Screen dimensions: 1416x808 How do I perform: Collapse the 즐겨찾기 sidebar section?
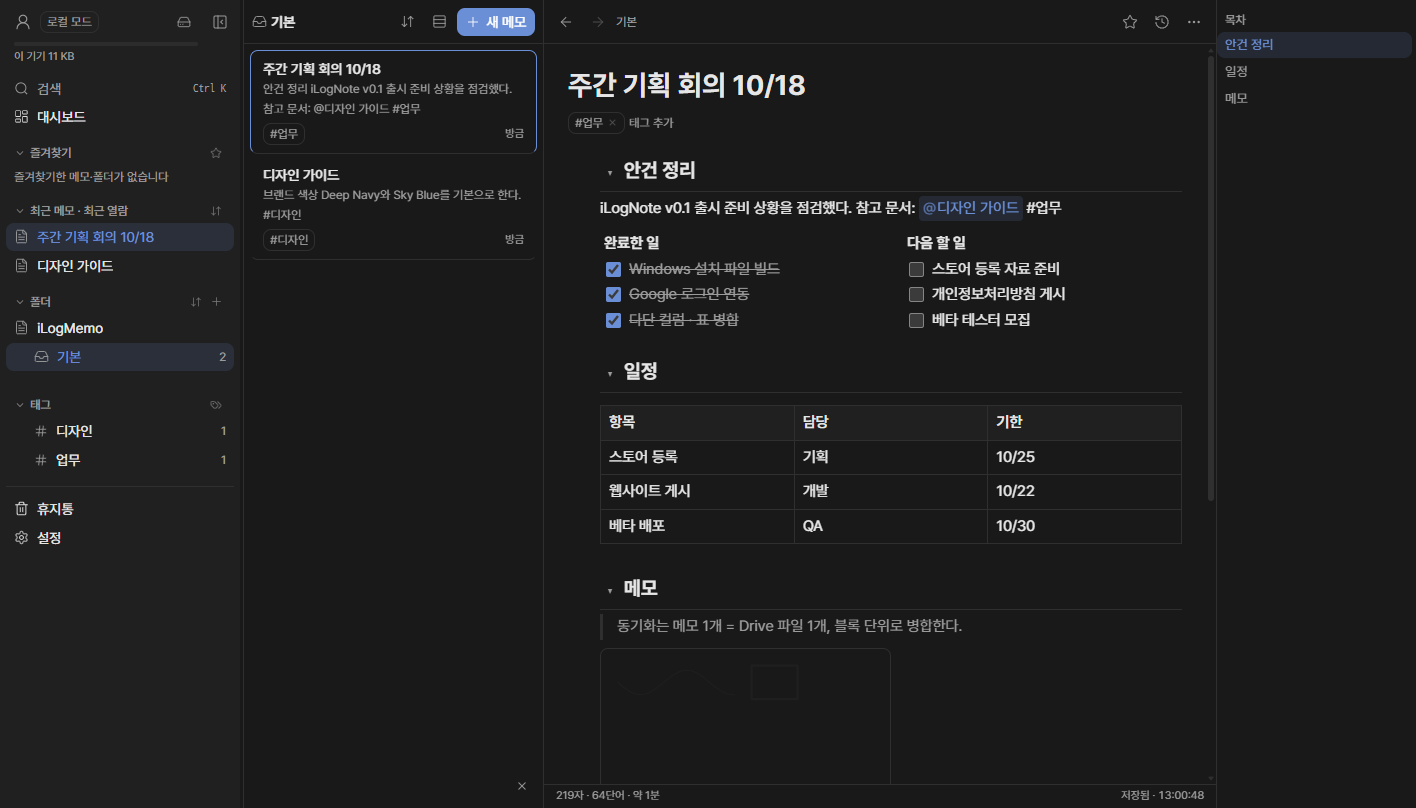(20, 153)
